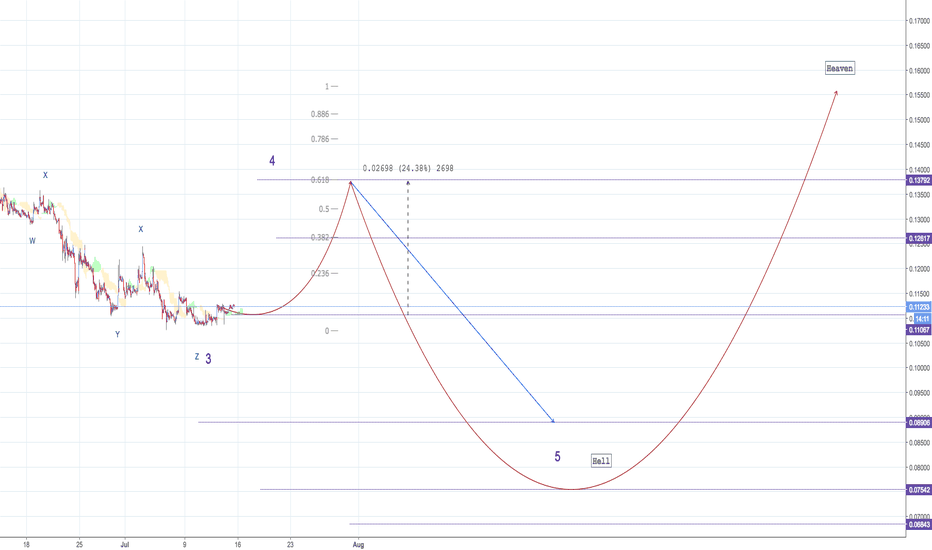Click the Fibonacci "0.786" level label

(x=320, y=139)
